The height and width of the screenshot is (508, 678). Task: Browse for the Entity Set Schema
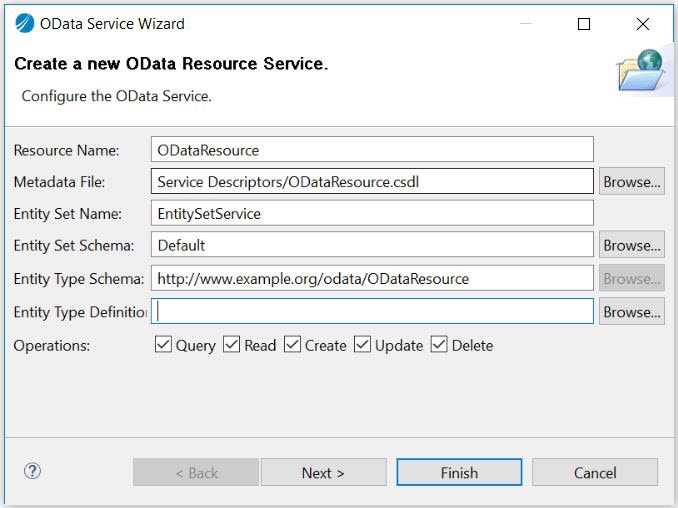pos(631,245)
